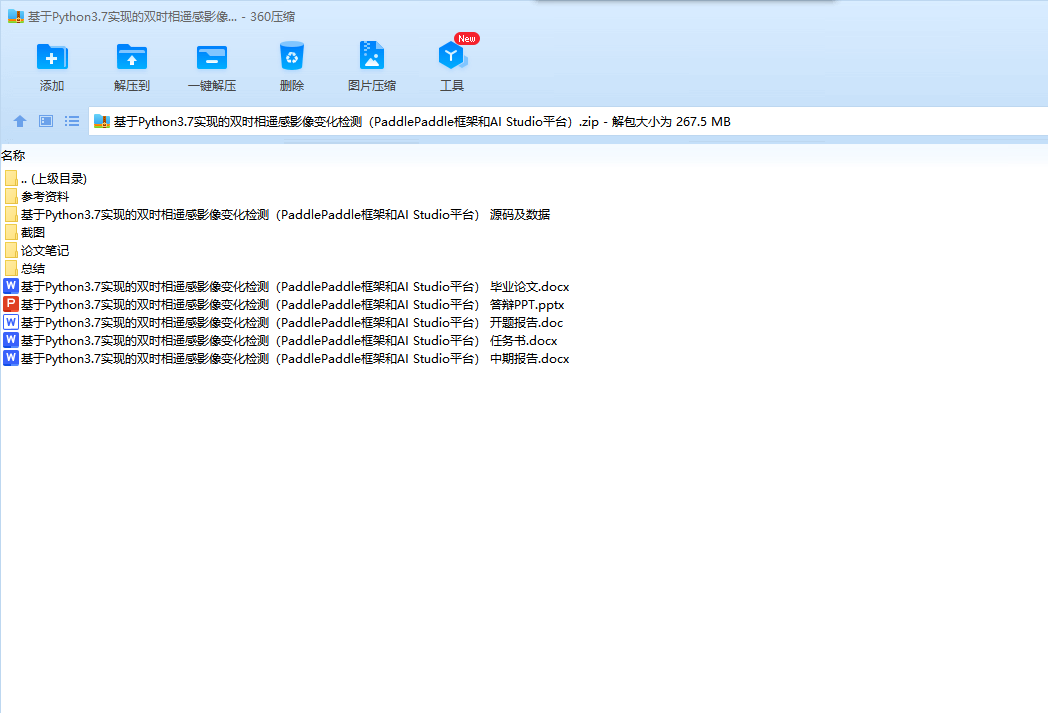Select the 论文笔记 folder icon
This screenshot has height=713, width=1048.
[x=11, y=251]
